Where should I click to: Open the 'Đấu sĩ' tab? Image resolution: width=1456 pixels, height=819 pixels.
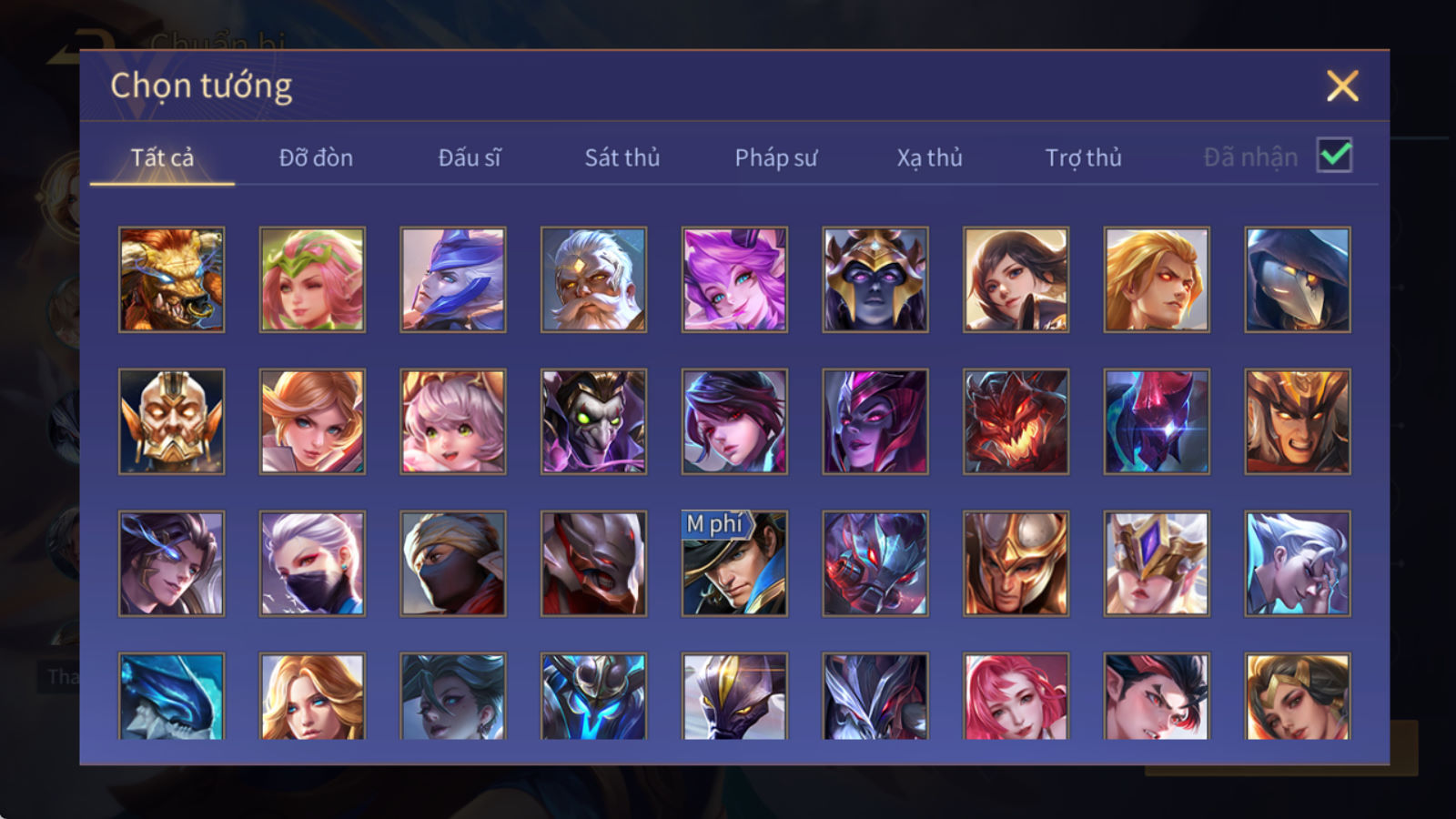(470, 157)
